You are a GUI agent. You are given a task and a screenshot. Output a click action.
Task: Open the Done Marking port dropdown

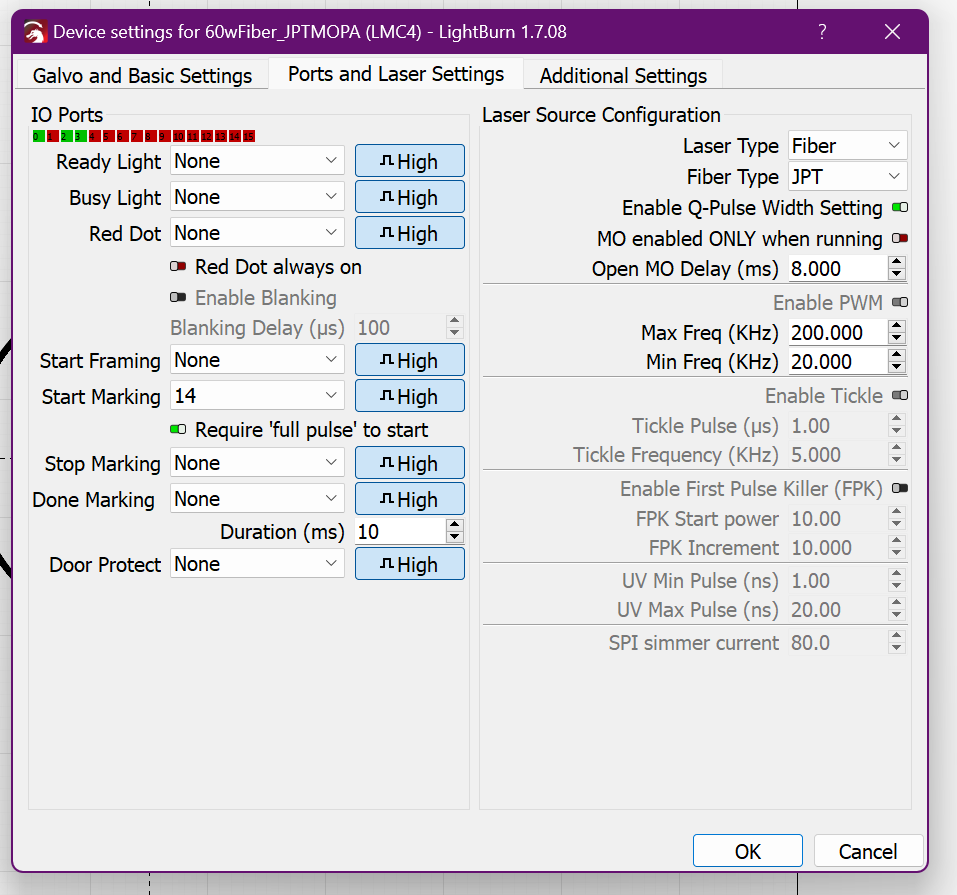[x=257, y=499]
